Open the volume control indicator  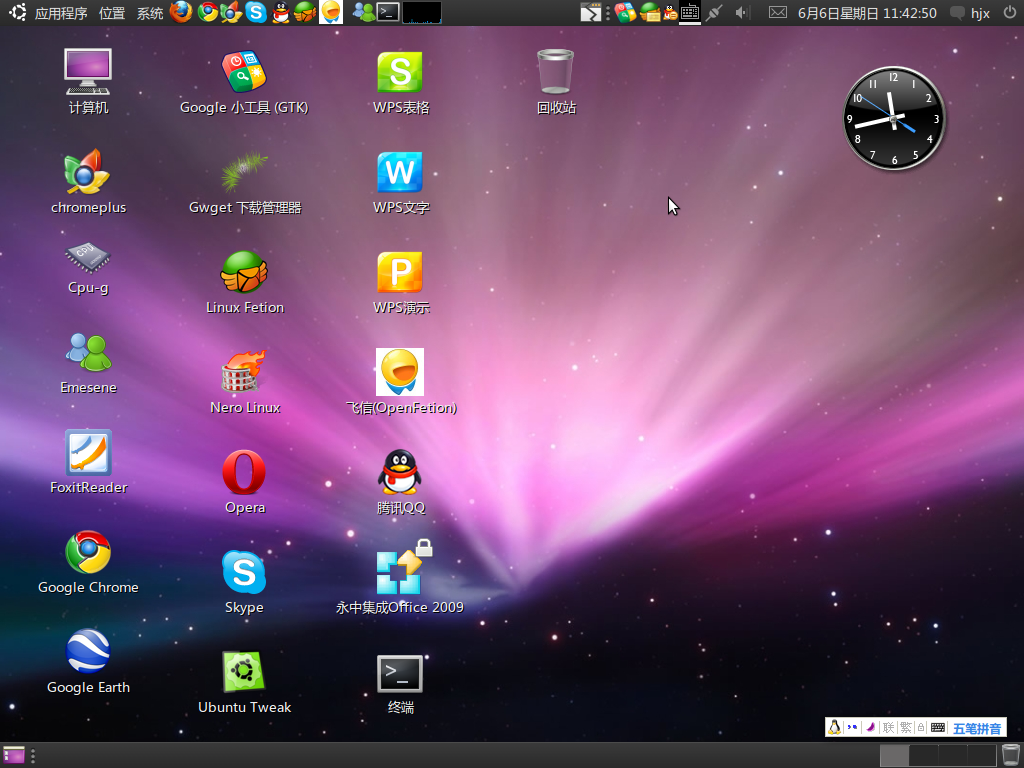(741, 12)
